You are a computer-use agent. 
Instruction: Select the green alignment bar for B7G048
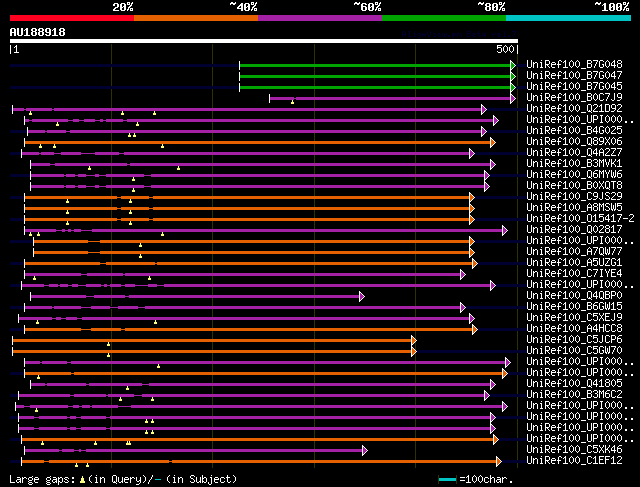(375, 65)
